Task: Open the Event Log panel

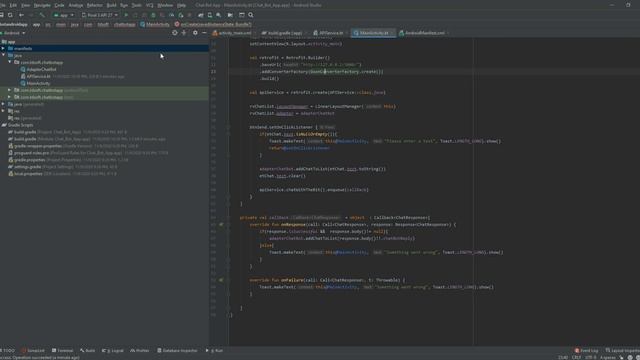Action: pyautogui.click(x=587, y=350)
